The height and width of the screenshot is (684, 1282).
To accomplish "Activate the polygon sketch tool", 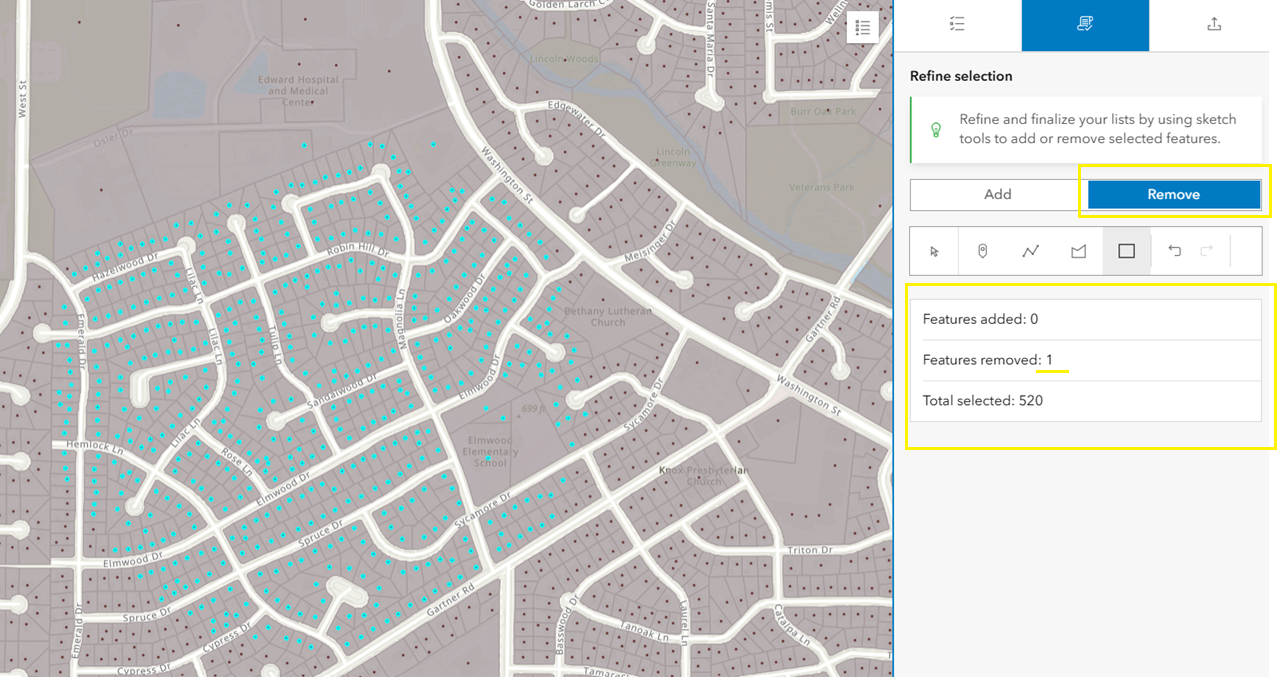I will [1078, 251].
